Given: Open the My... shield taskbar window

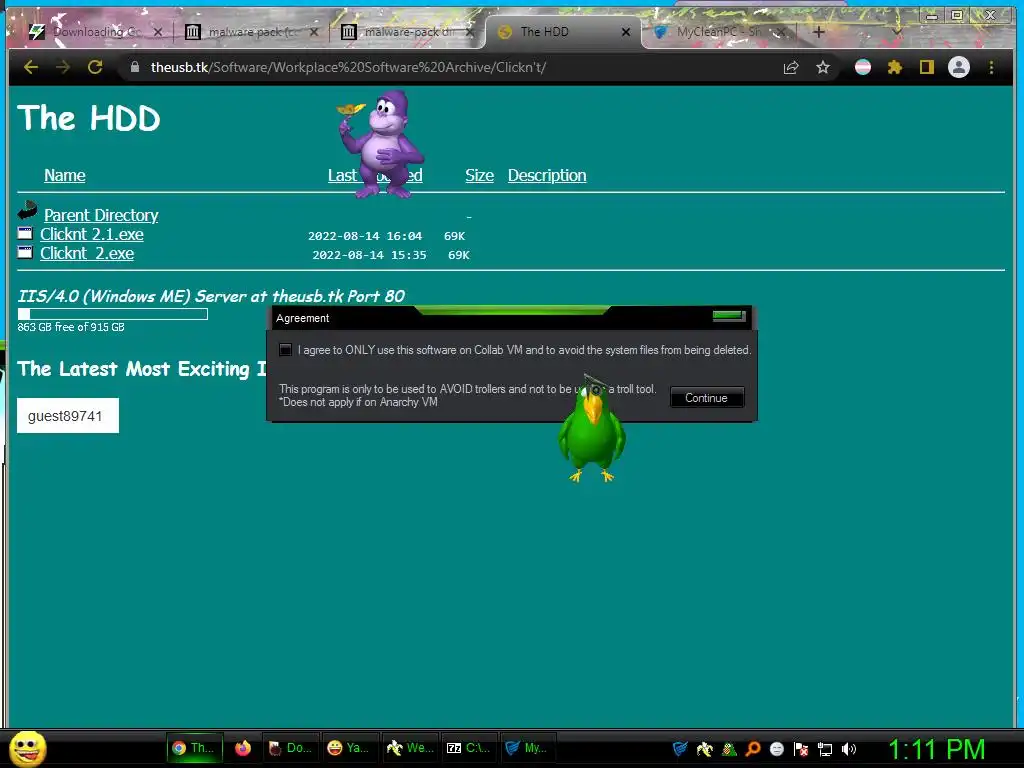Looking at the screenshot, I should coord(527,748).
